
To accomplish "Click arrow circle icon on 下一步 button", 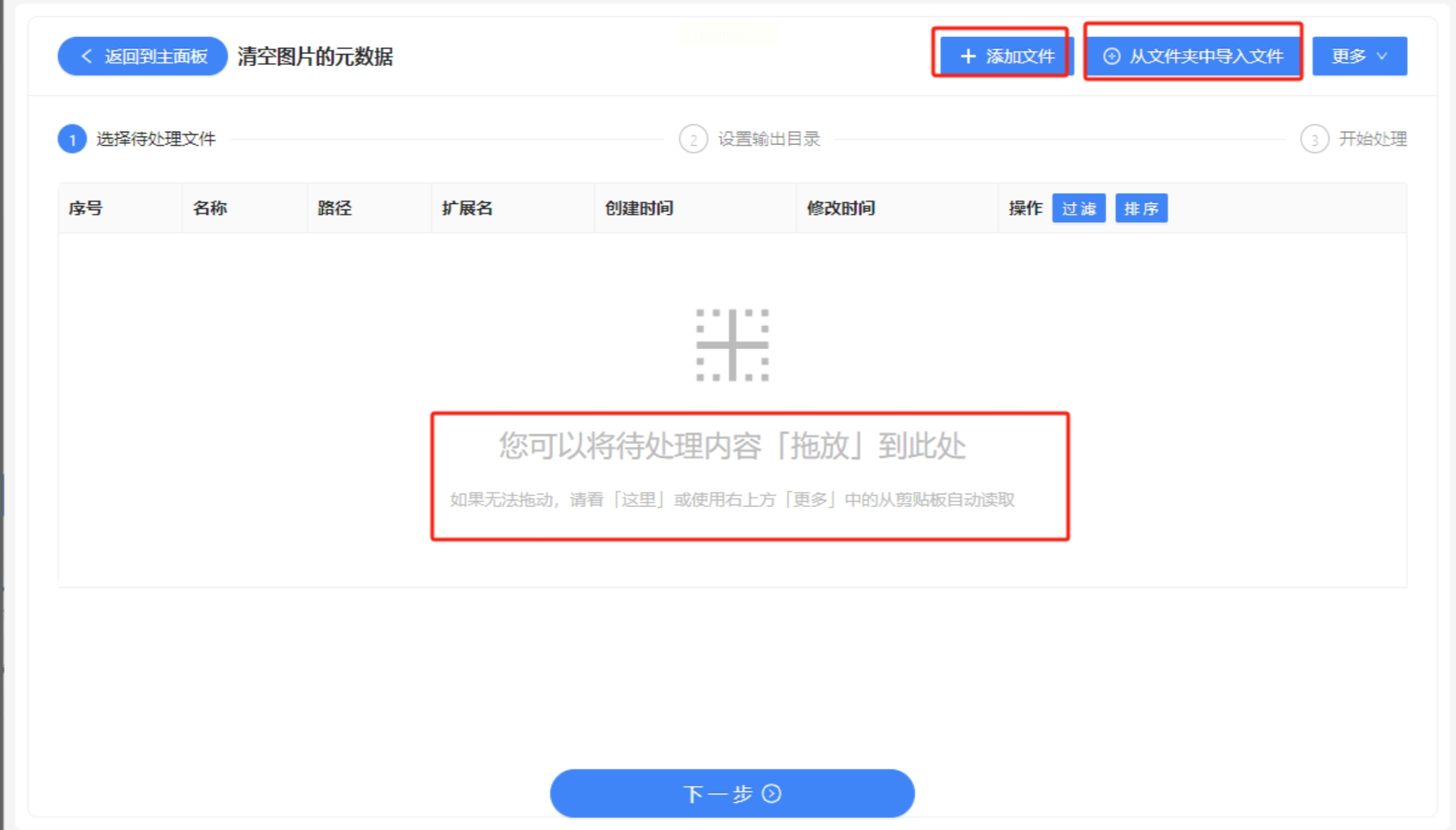I will click(772, 794).
